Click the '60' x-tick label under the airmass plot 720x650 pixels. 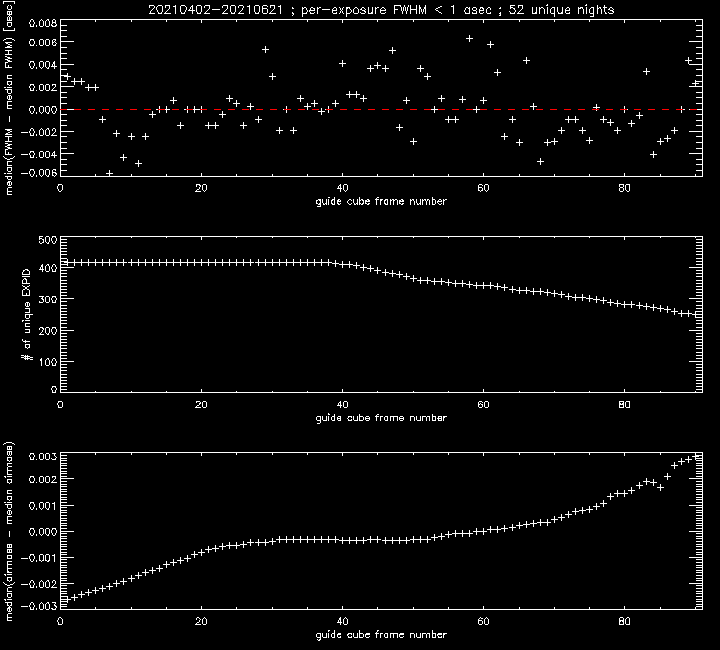click(483, 622)
